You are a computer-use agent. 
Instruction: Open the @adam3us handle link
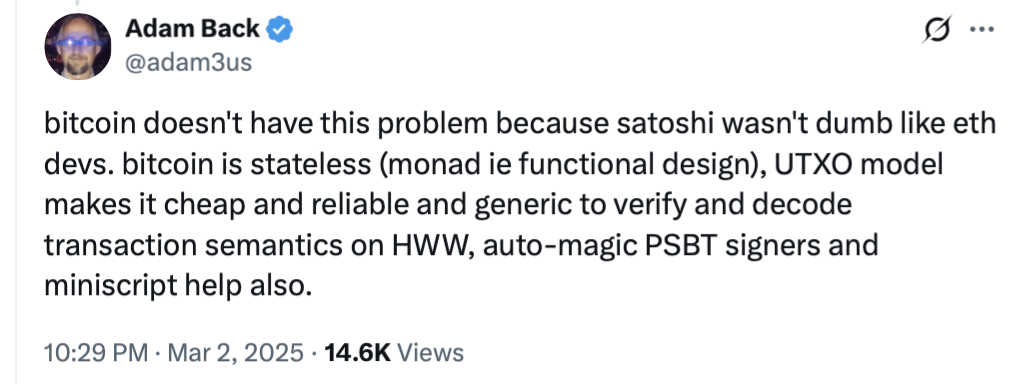point(188,63)
